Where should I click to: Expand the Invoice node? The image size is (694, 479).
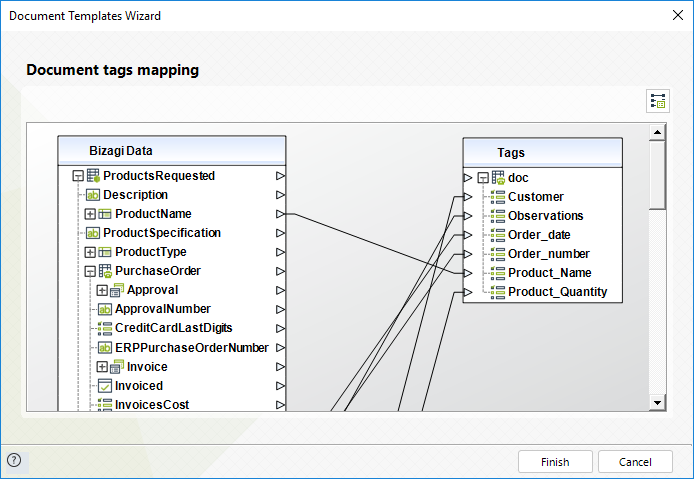(x=102, y=367)
